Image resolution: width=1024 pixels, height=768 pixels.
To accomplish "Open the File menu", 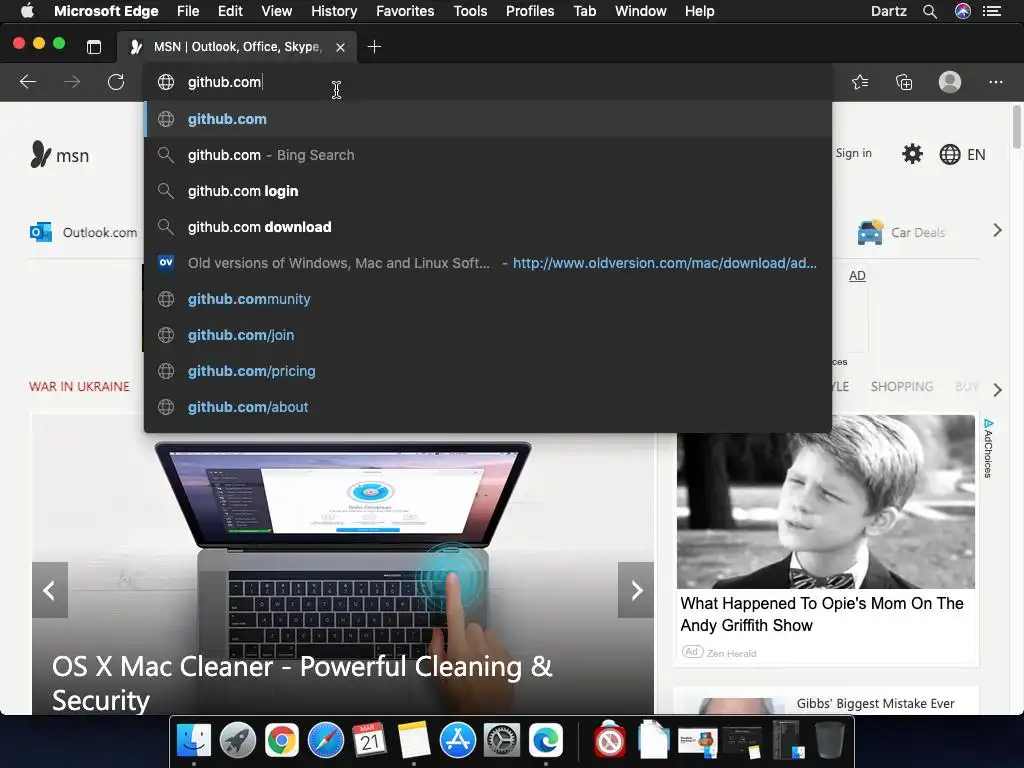I will pos(187,11).
